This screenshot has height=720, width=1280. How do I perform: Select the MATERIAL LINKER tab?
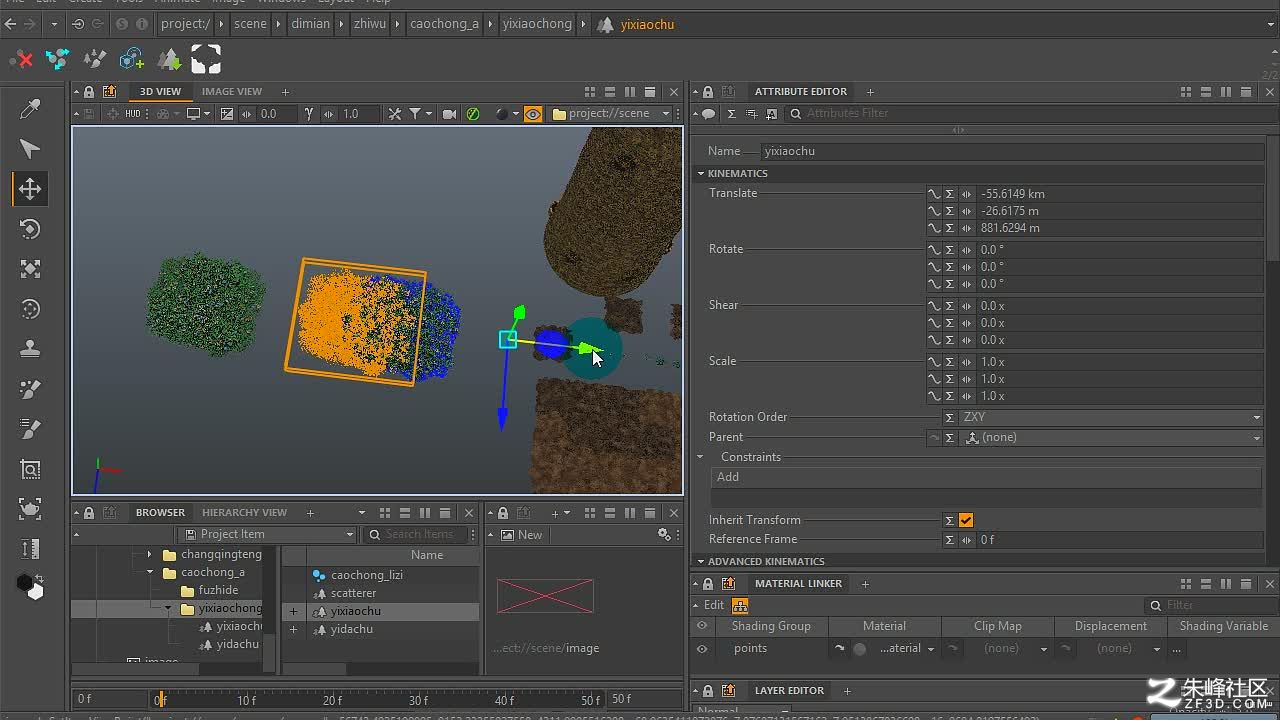[x=799, y=584]
